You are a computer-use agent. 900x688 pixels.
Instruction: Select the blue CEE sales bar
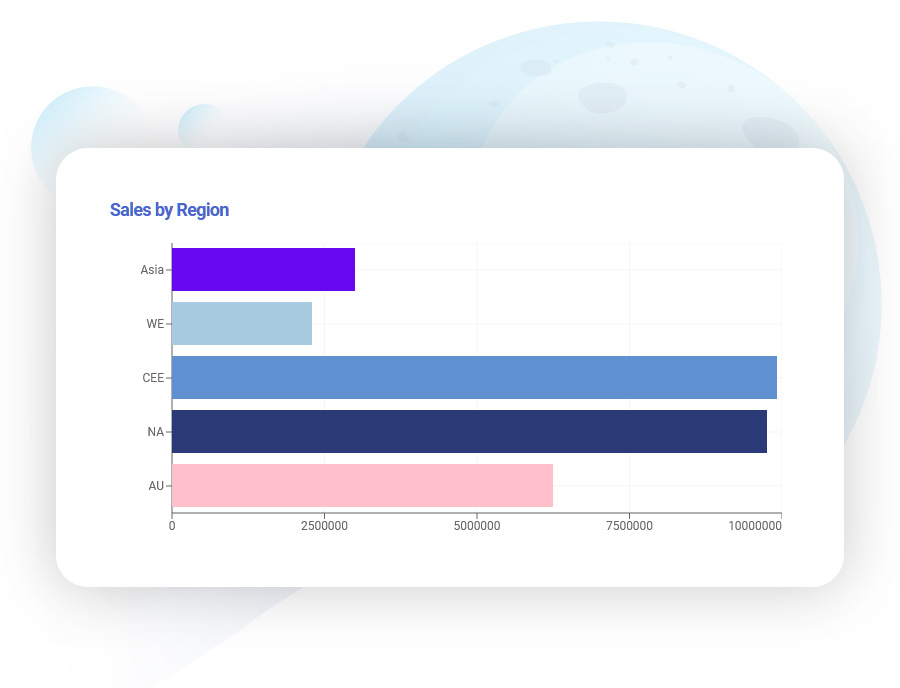(475, 378)
